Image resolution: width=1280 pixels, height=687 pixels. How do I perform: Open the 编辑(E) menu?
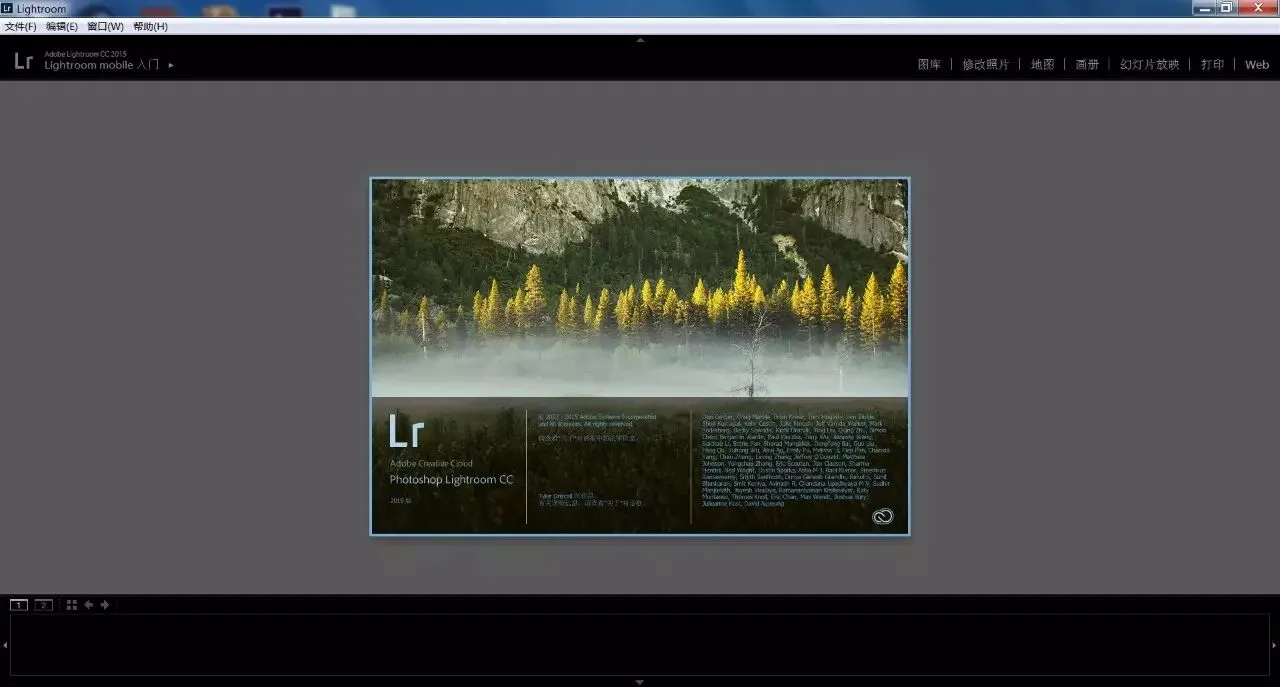(62, 26)
